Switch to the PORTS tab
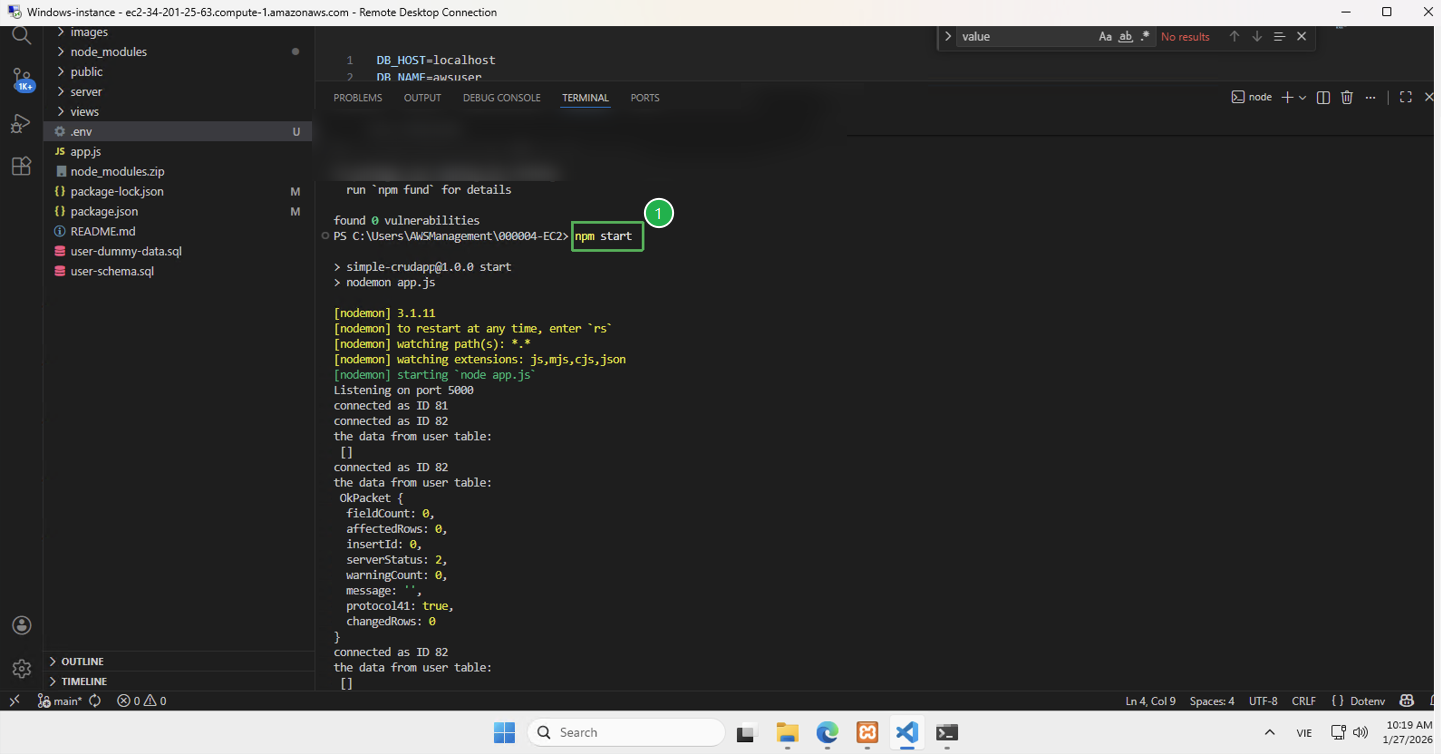Image resolution: width=1441 pixels, height=754 pixels. pyautogui.click(x=644, y=97)
